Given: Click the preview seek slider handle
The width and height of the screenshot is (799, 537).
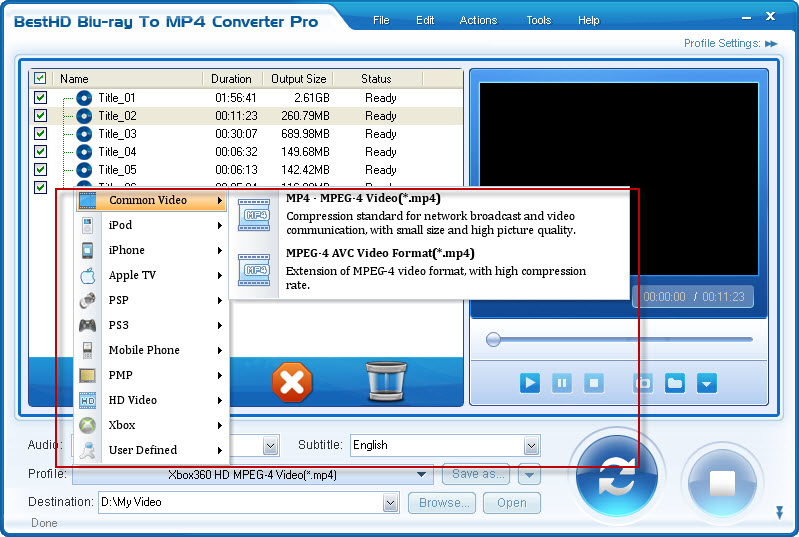Looking at the screenshot, I should [493, 339].
